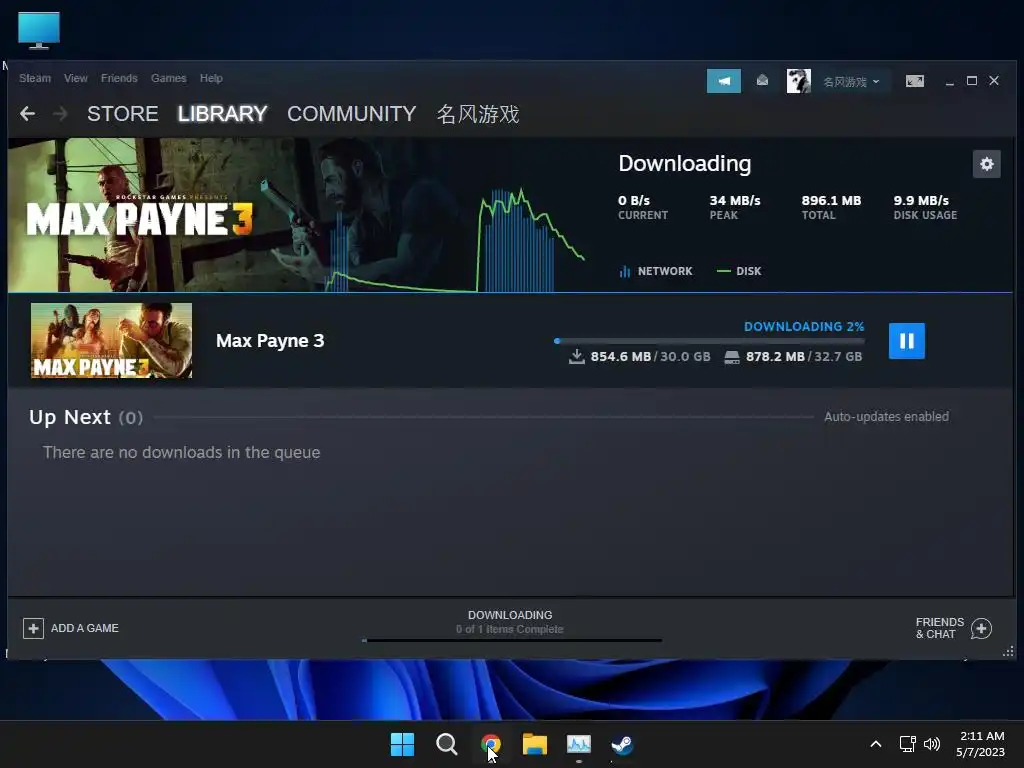1024x768 pixels.
Task: Open the Windows Start button
Action: coord(402,744)
